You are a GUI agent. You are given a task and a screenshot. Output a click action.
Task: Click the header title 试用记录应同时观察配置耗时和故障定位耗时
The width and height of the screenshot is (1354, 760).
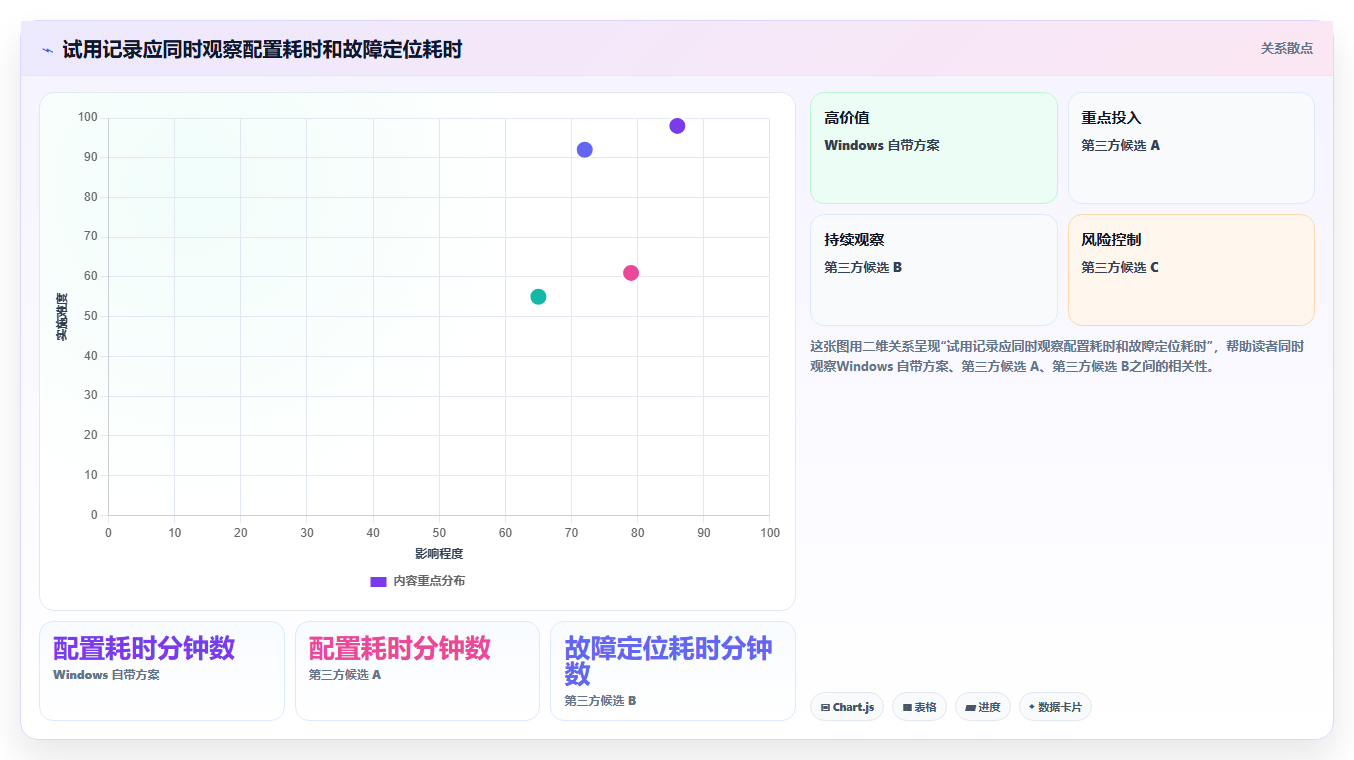(262, 49)
